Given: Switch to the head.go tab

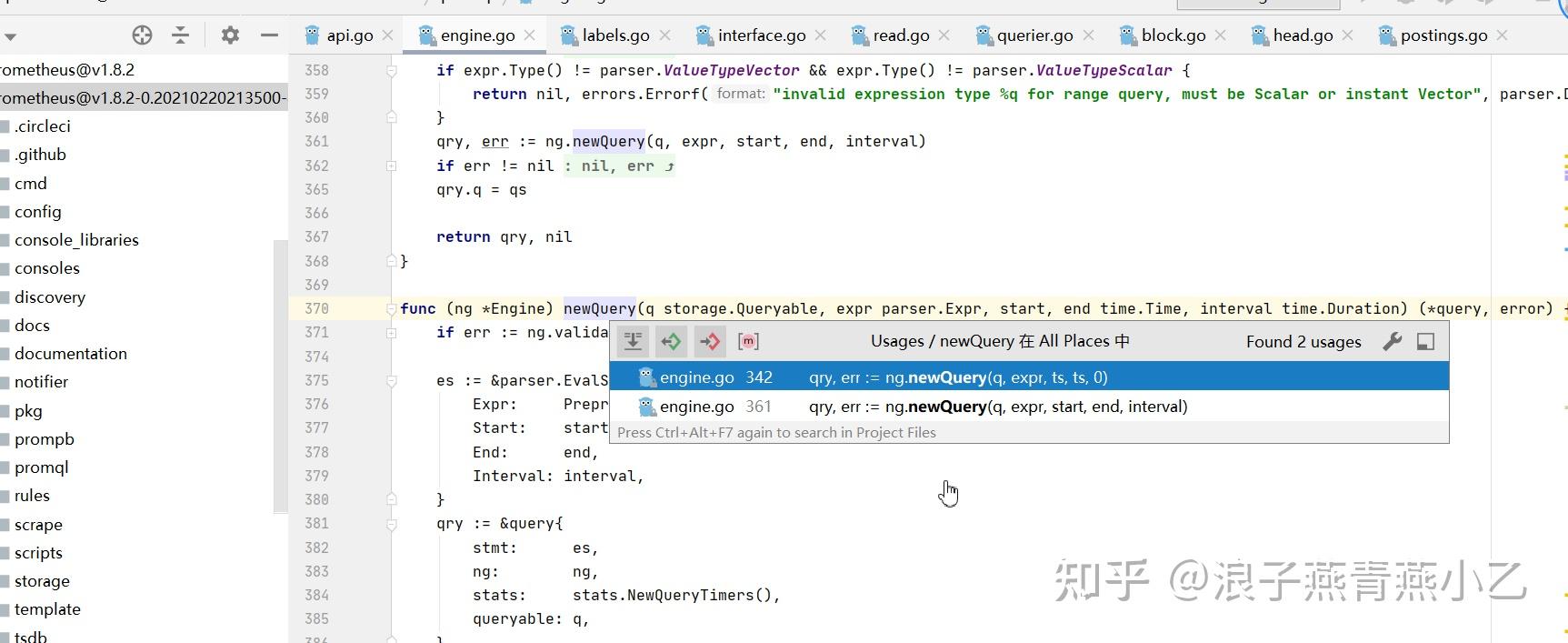Looking at the screenshot, I should tap(1303, 35).
